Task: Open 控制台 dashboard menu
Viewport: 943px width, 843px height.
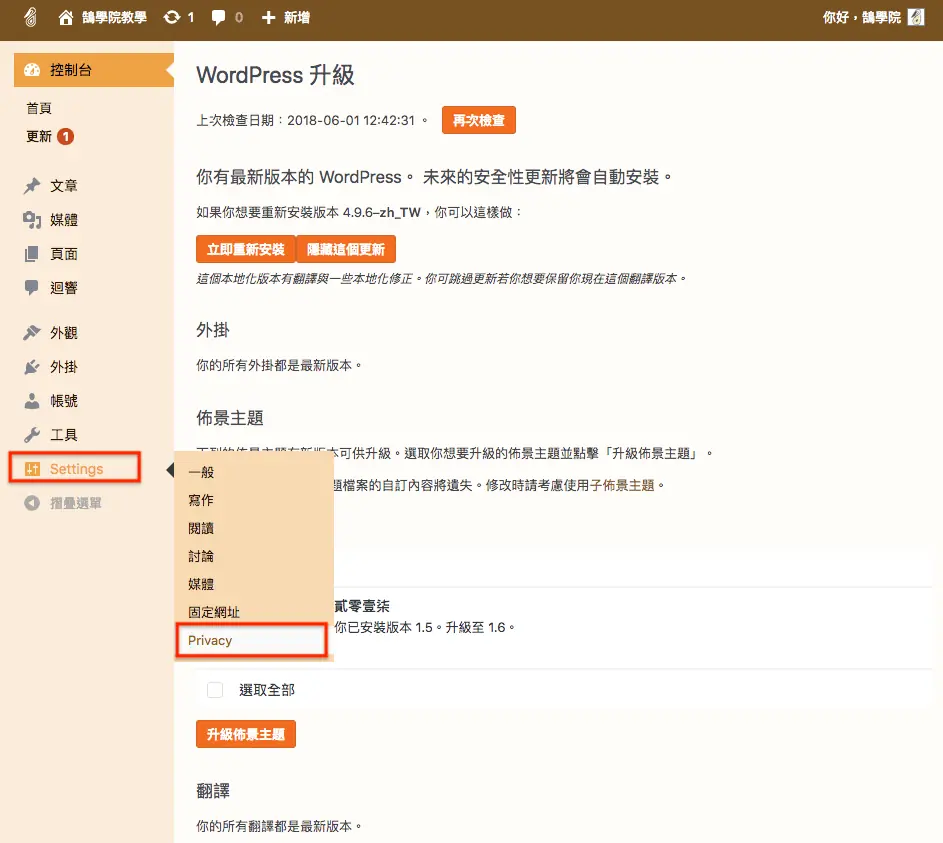Action: [94, 70]
